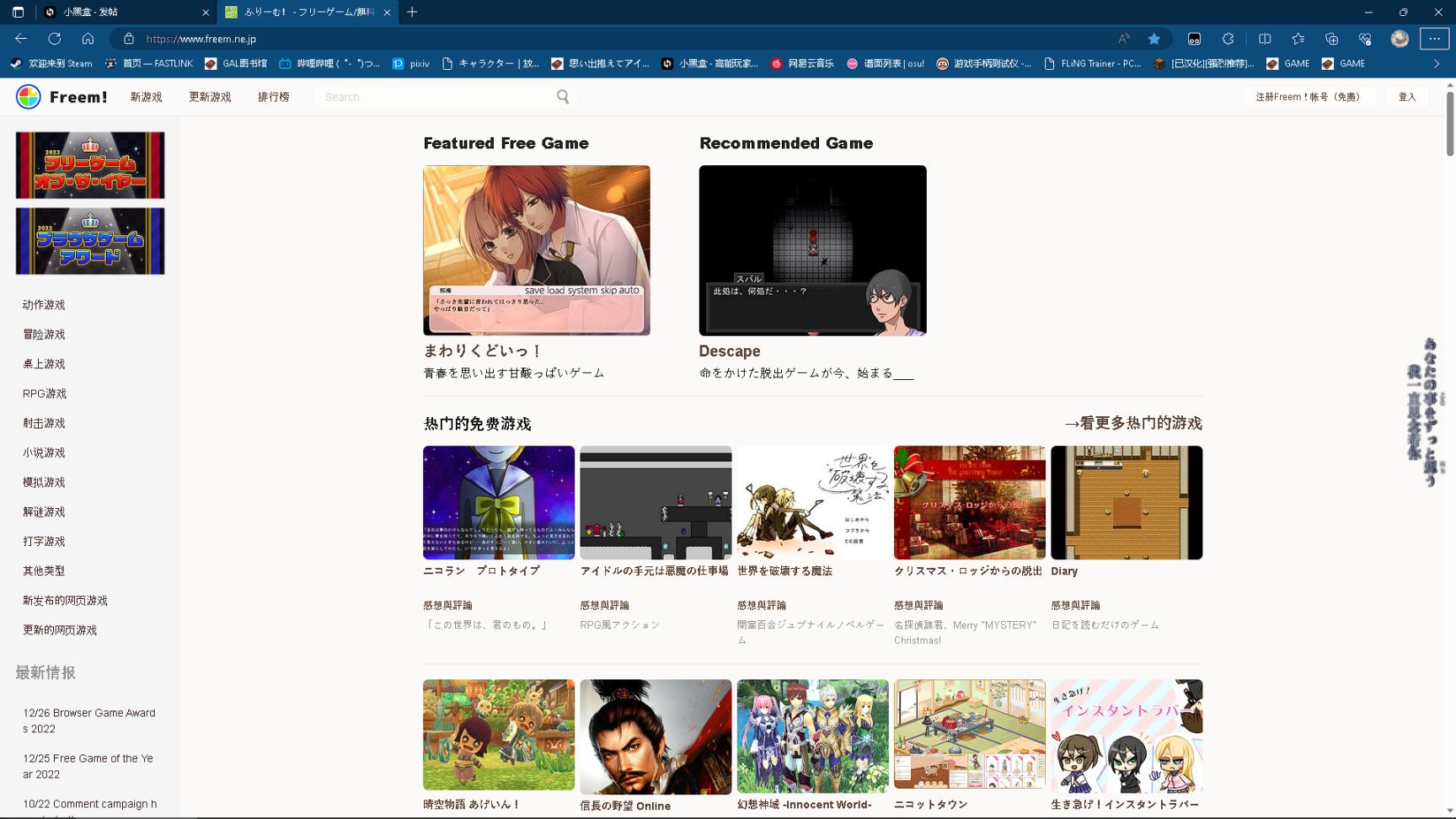This screenshot has height=819, width=1456.
Task: Open the 打字游戏 category
Action: point(44,541)
